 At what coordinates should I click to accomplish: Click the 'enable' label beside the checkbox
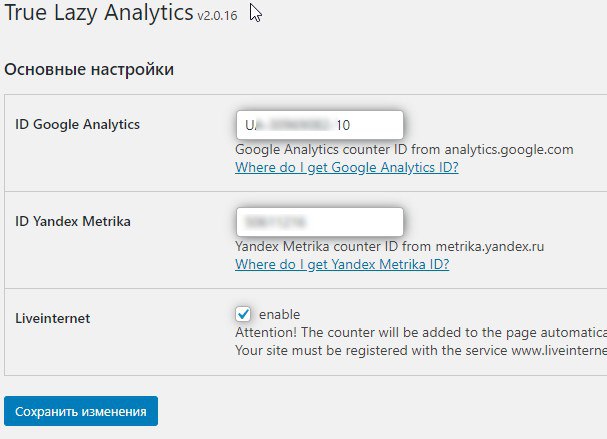coord(279,314)
